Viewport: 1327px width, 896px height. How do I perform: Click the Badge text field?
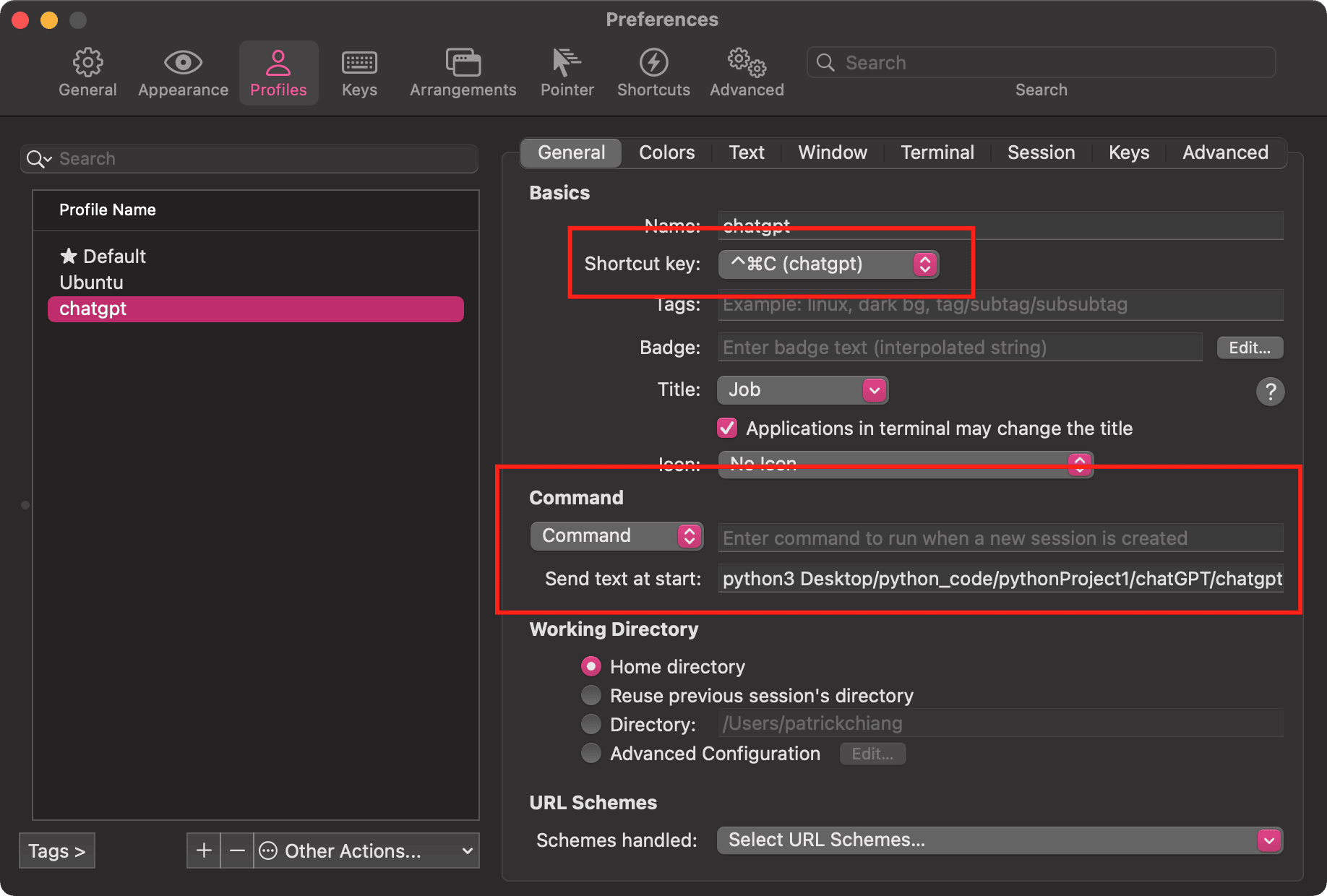click(961, 348)
